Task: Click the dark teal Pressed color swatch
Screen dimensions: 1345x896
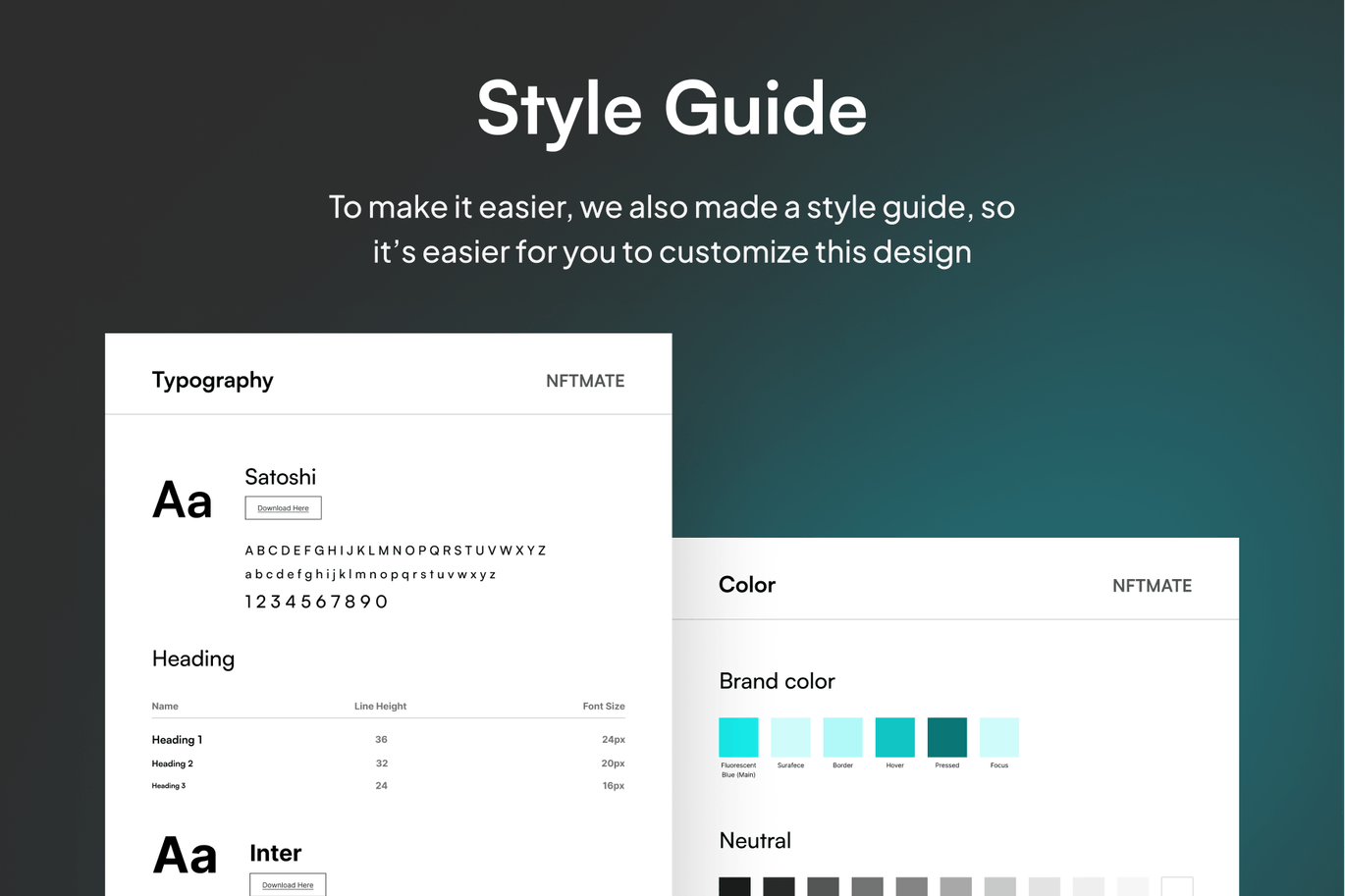Action: (946, 737)
